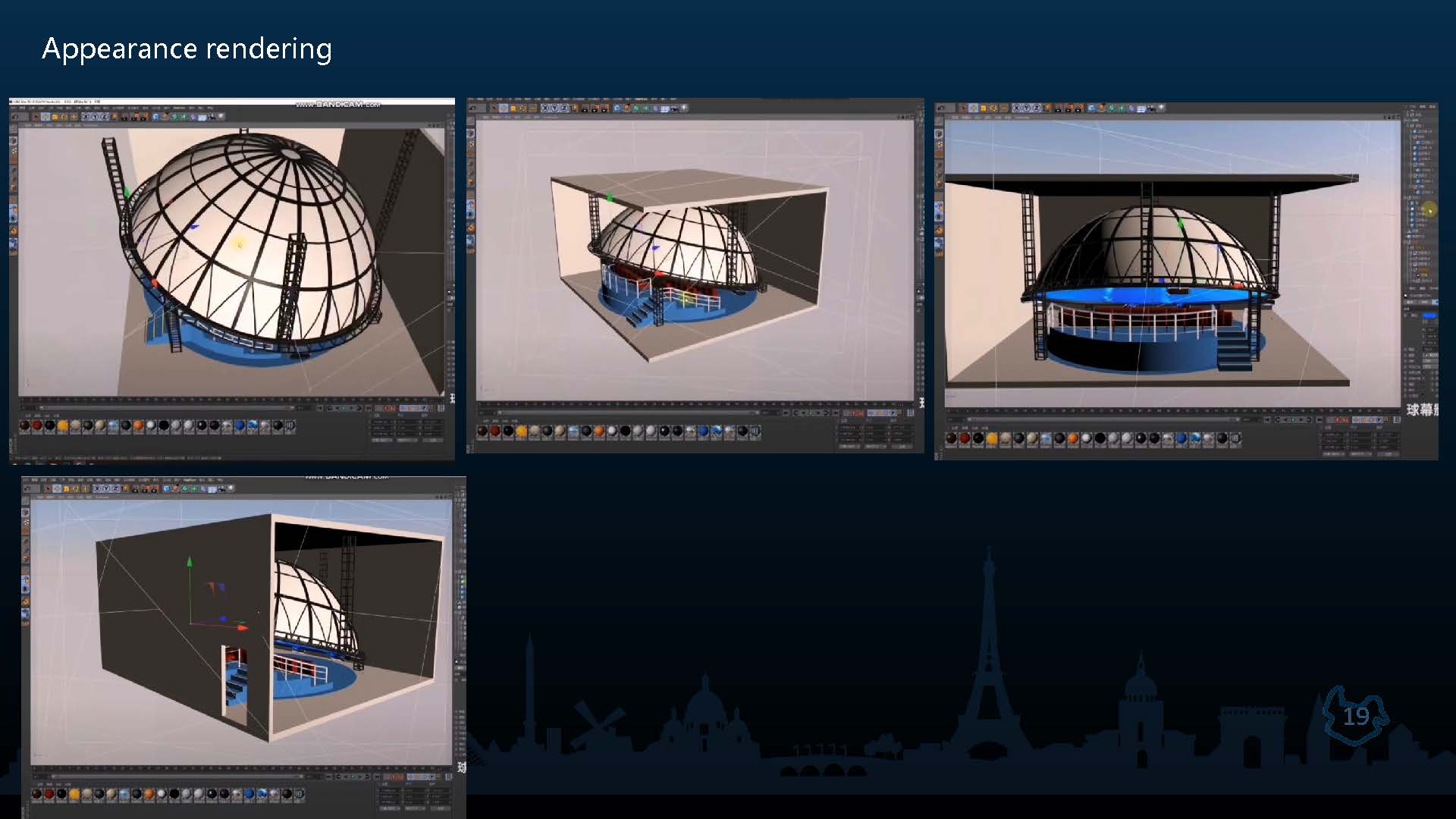1456x819 pixels.
Task: Click the www.BANDICAM.com watermark link
Action: [339, 104]
